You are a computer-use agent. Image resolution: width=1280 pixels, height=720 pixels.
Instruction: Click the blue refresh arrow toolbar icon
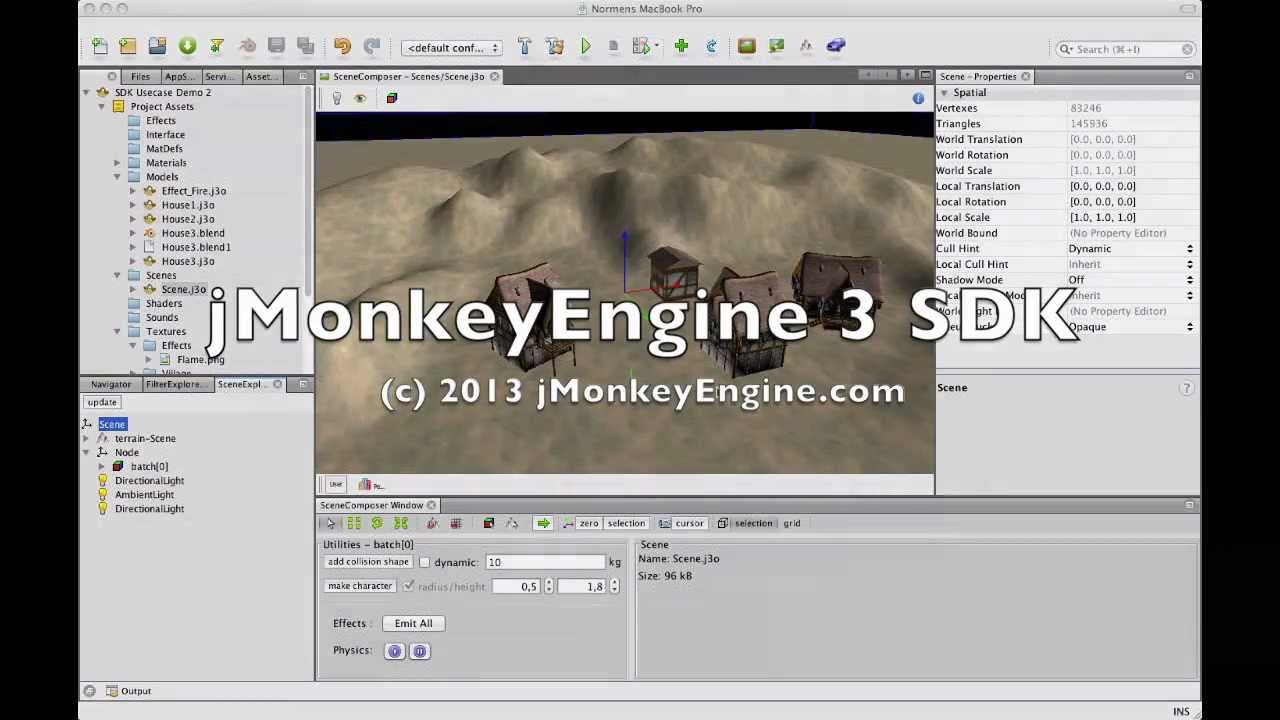pos(711,46)
